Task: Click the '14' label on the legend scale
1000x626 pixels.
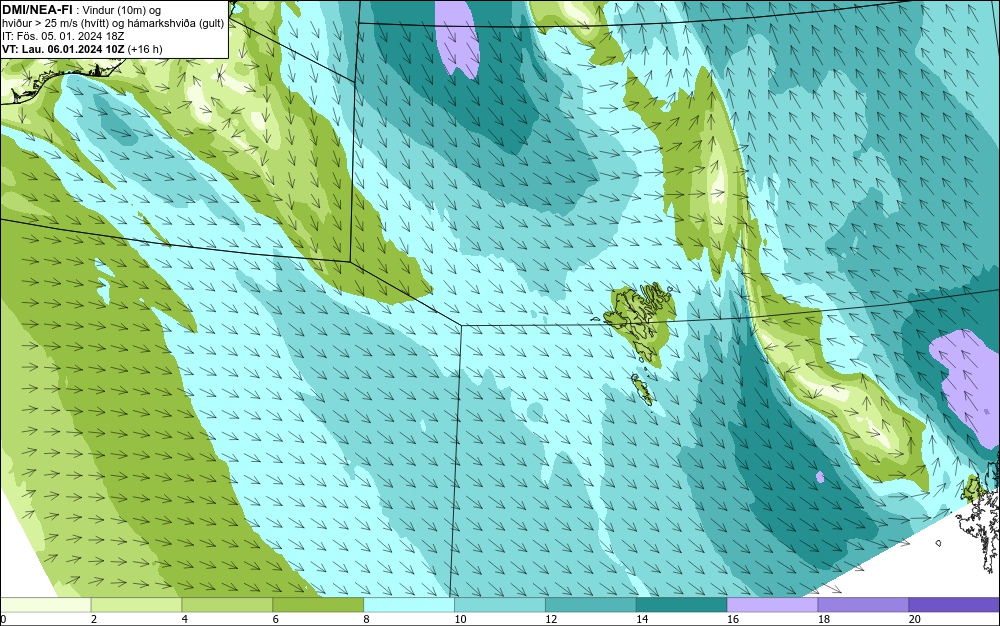Action: pos(642,619)
